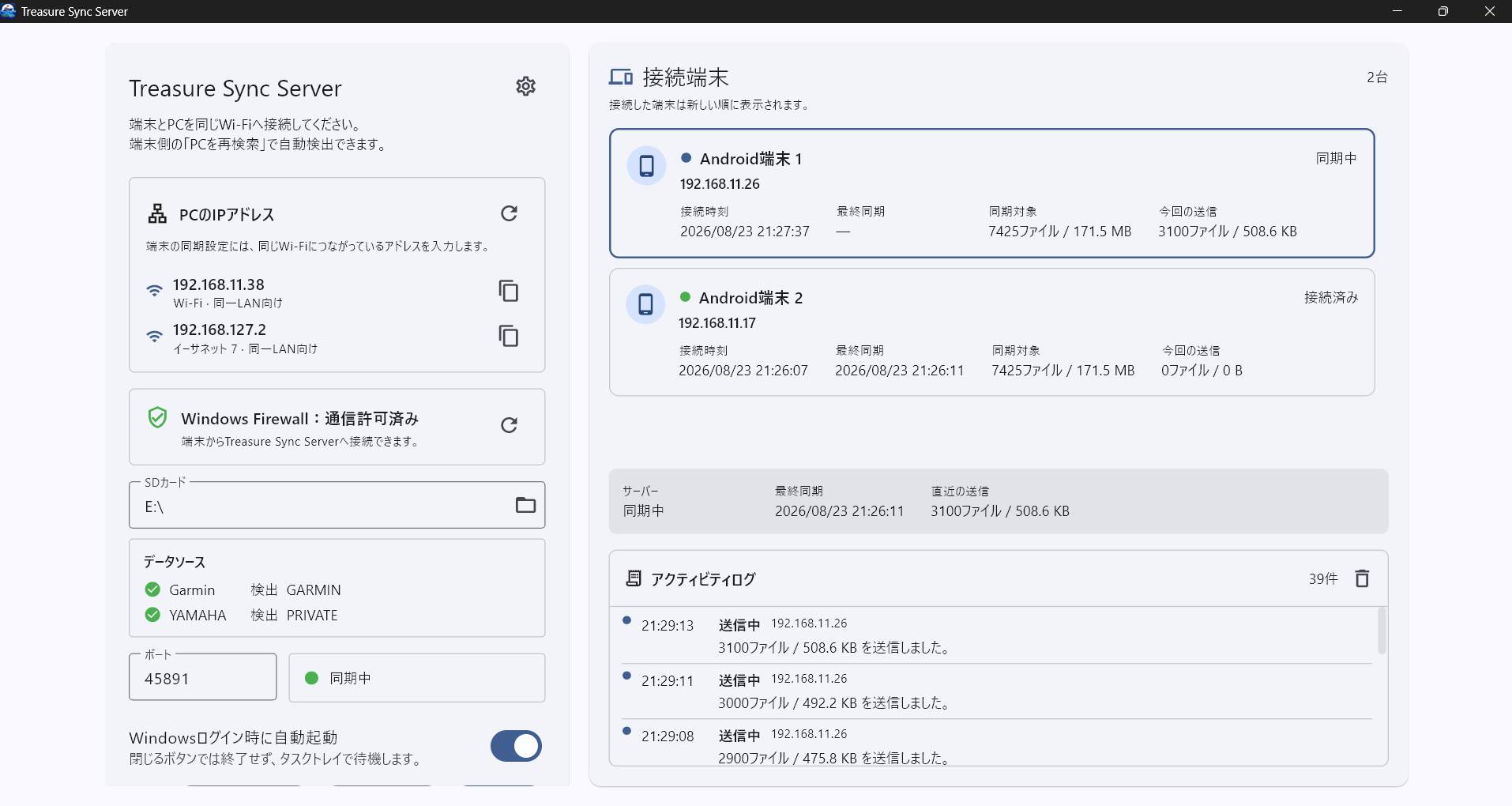
Task: Click the green shield firewall icon
Action: tap(157, 417)
